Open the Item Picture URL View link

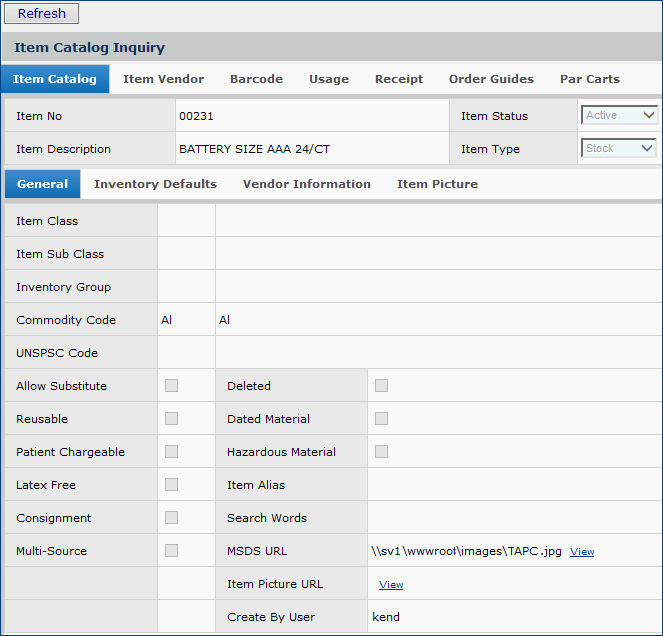point(391,585)
